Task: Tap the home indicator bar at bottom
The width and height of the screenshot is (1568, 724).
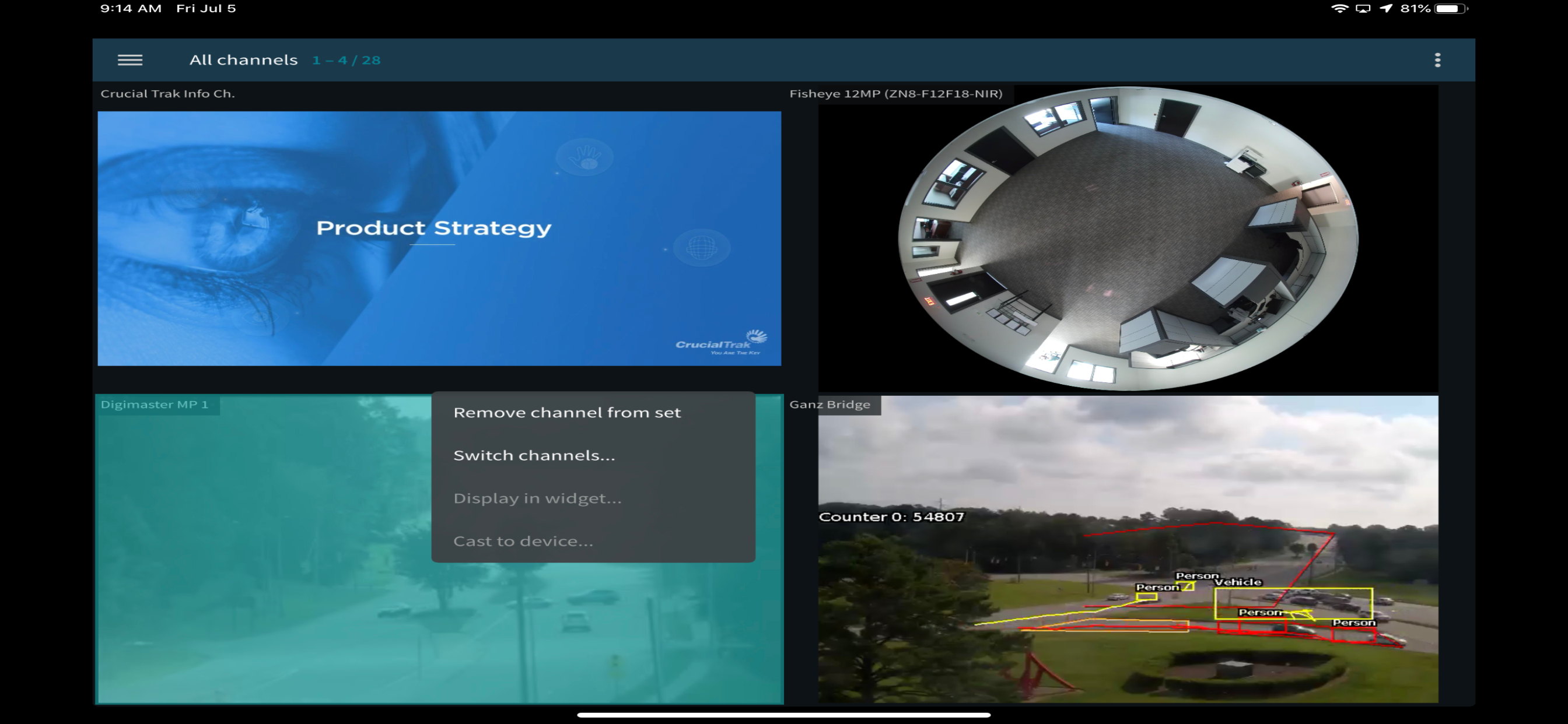Action: (x=783, y=715)
